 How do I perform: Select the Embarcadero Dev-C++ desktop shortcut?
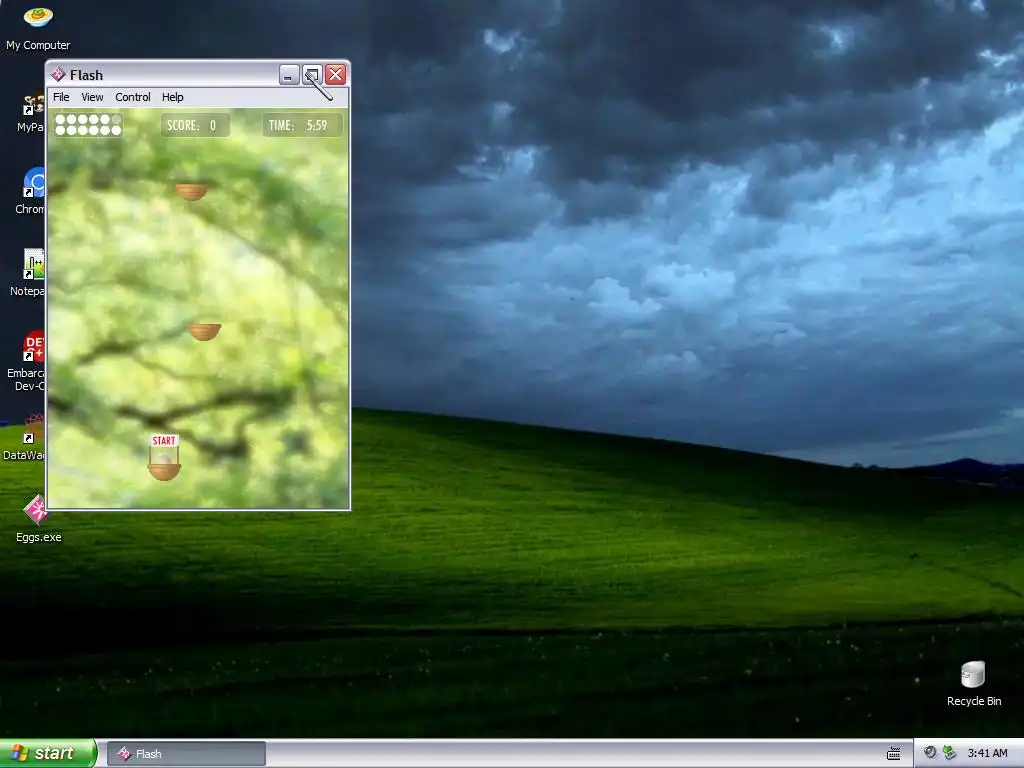(26, 361)
